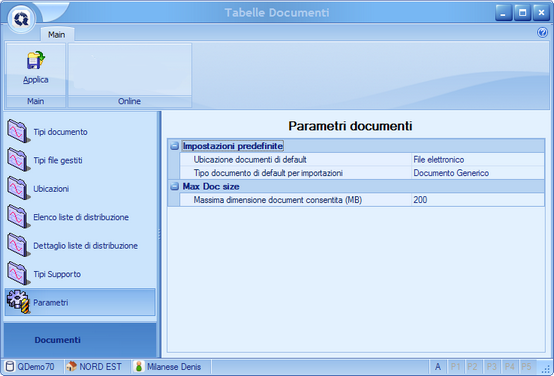
Task: Close the Tabelle Documenti window
Action: 541,13
